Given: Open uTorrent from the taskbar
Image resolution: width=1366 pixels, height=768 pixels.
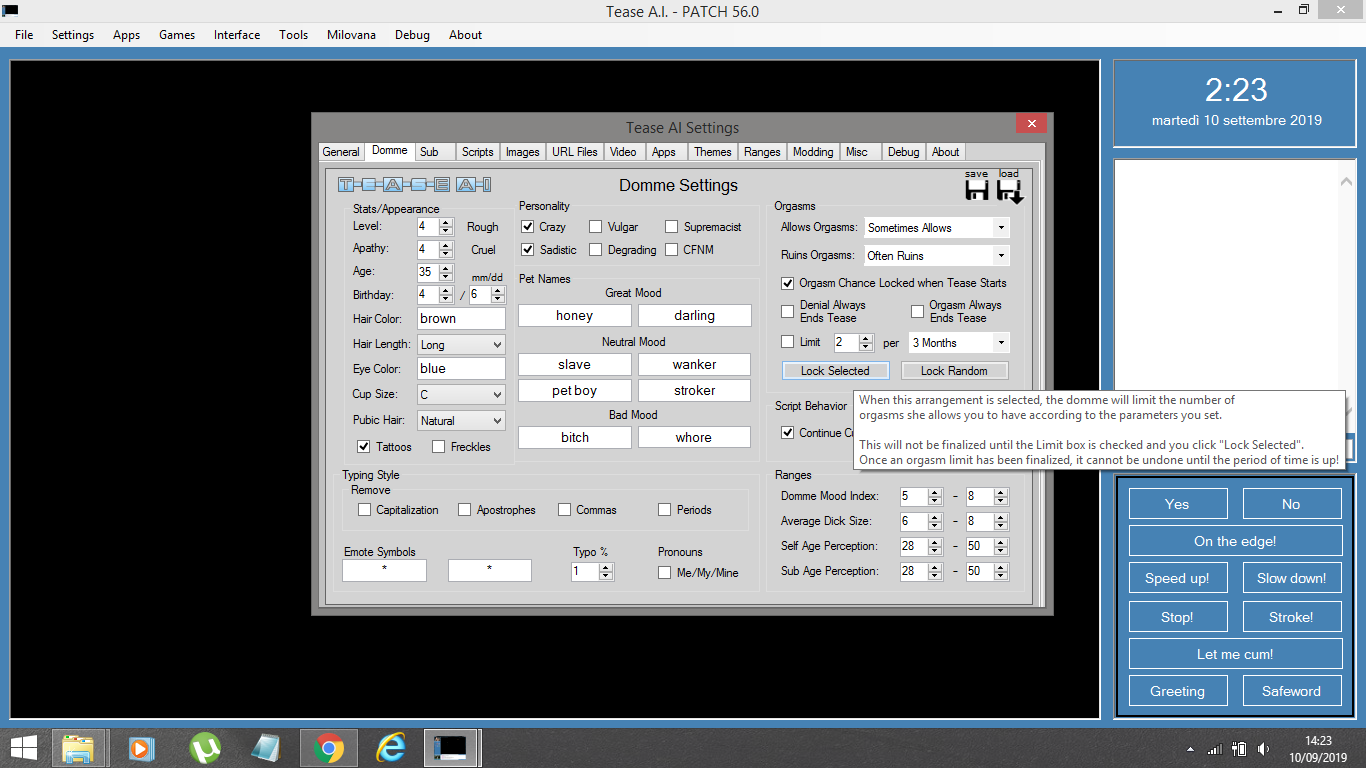Looking at the screenshot, I should (x=204, y=748).
